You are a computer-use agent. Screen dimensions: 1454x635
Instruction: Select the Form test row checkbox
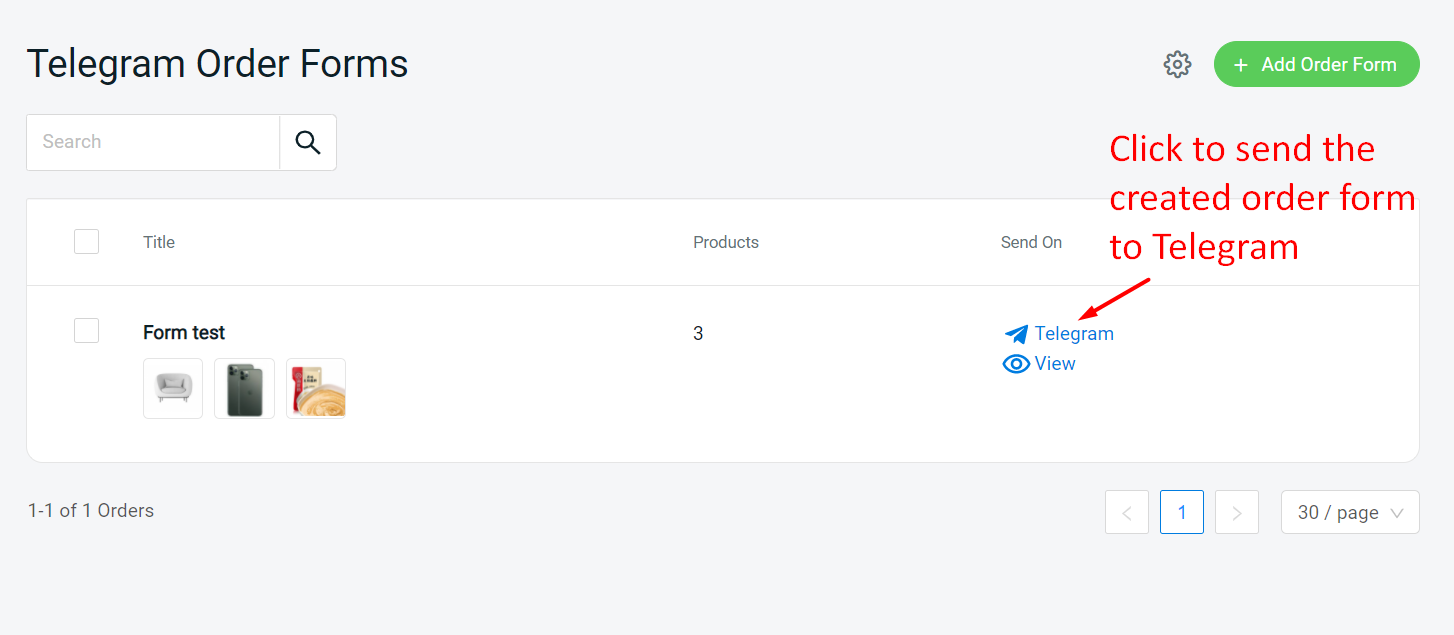86,331
